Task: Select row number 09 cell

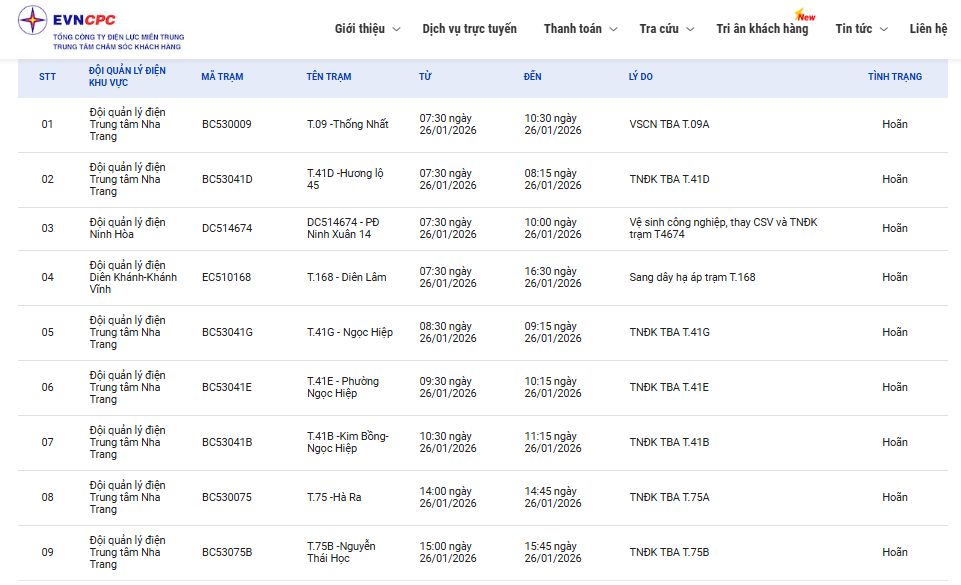Action: tap(47, 552)
